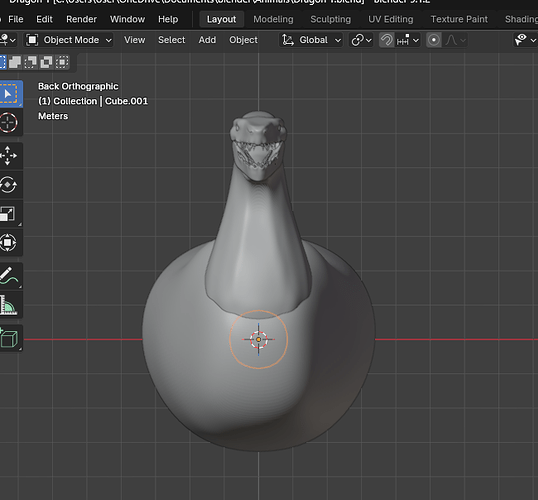
Task: Choose Subtract selection mode icon
Action: pyautogui.click(x=31, y=62)
